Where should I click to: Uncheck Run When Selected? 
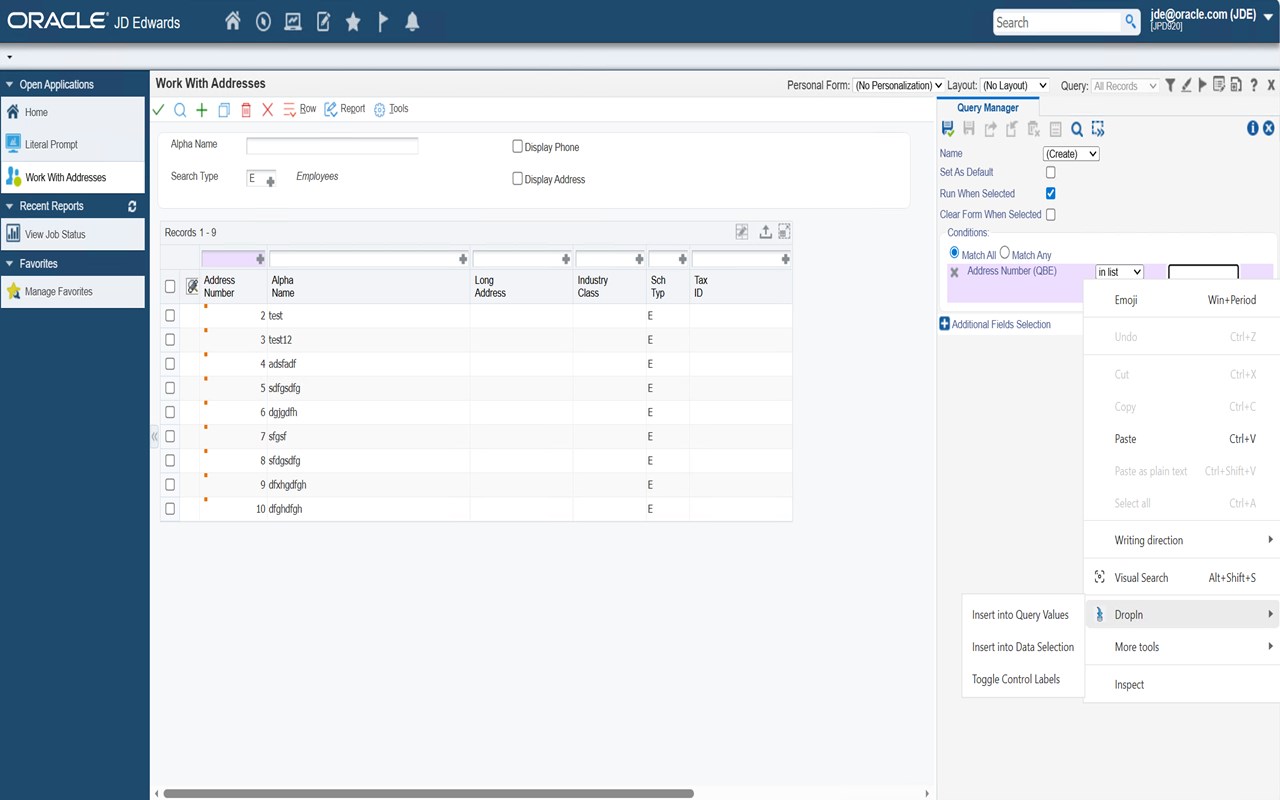[x=1050, y=193]
